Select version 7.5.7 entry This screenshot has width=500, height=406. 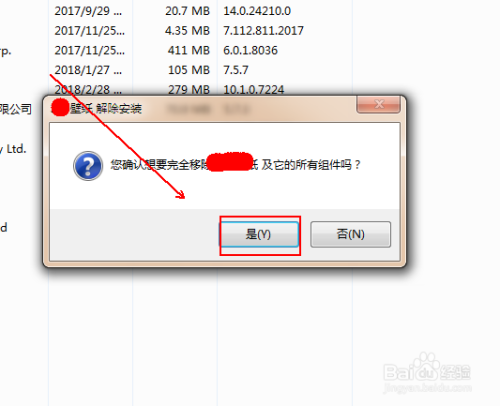click(236, 70)
